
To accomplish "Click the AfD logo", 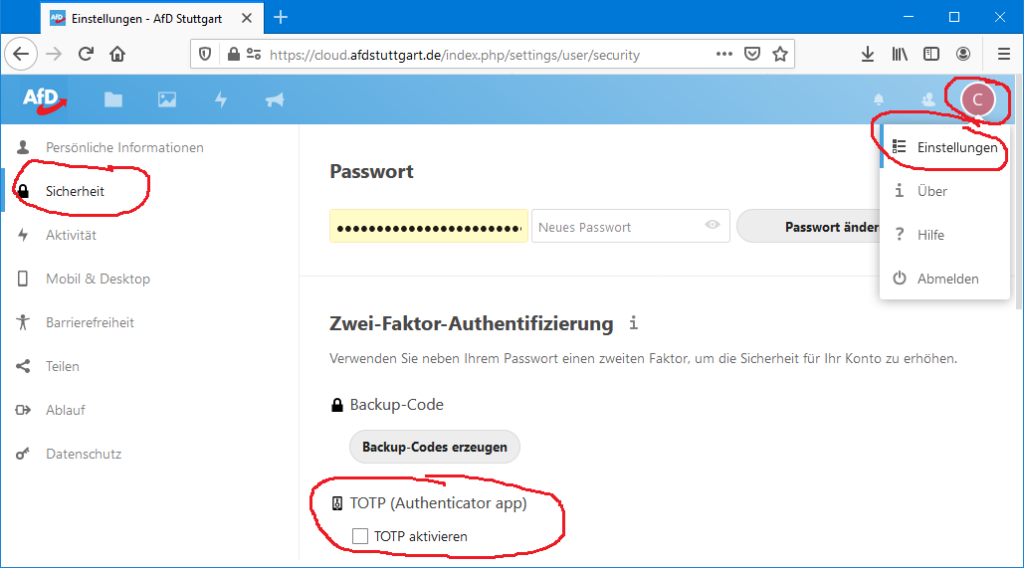I will [x=45, y=98].
